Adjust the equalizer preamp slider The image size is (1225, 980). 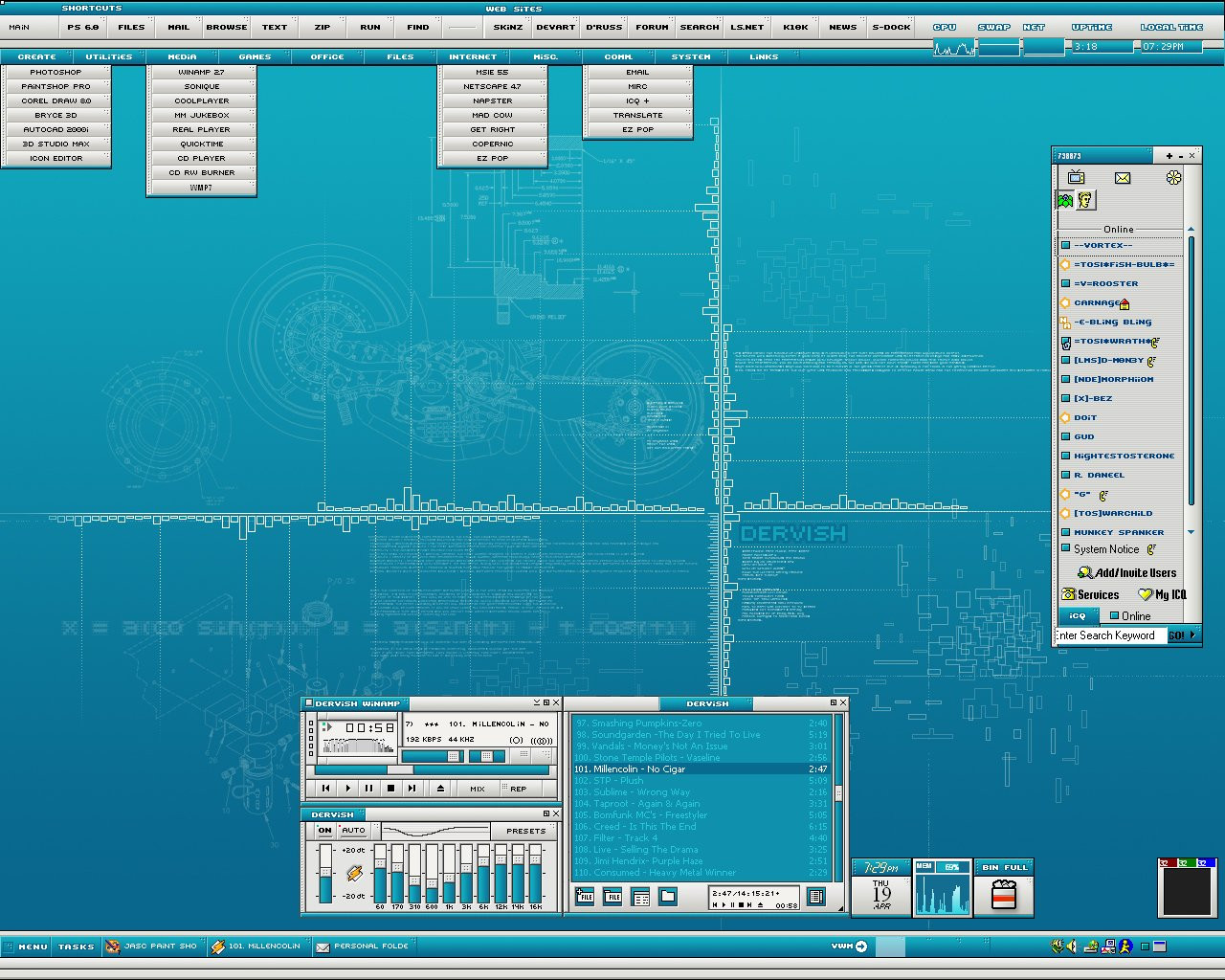[325, 873]
